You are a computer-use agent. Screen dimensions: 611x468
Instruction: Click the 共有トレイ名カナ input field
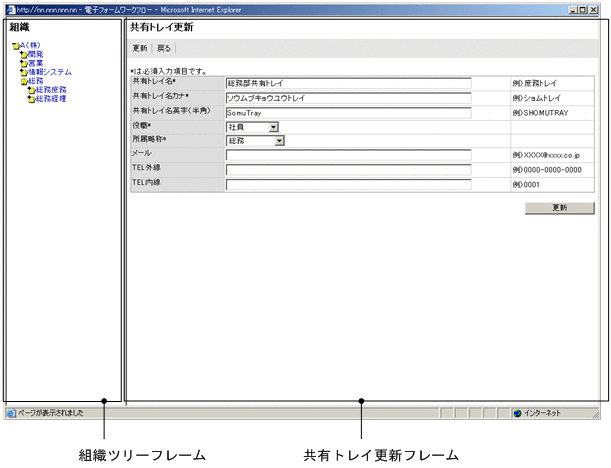348,99
